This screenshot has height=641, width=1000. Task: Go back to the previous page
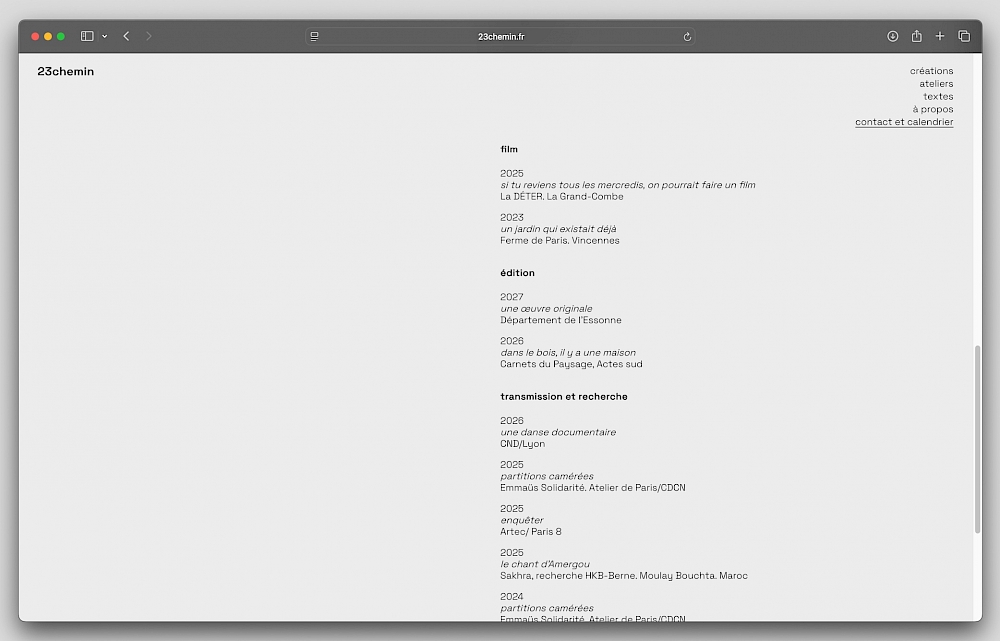point(126,36)
